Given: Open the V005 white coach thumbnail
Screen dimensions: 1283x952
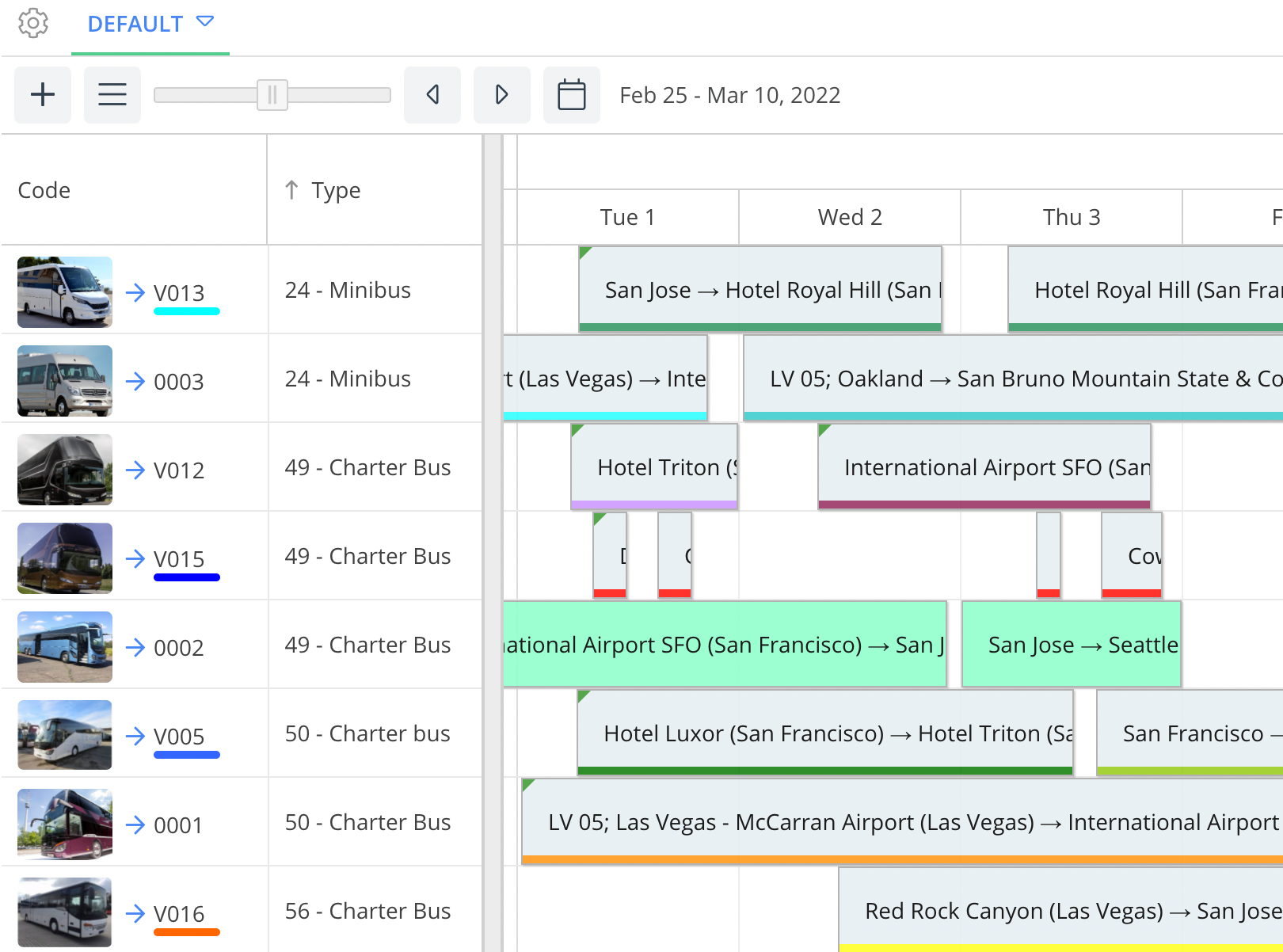Looking at the screenshot, I should [x=65, y=735].
